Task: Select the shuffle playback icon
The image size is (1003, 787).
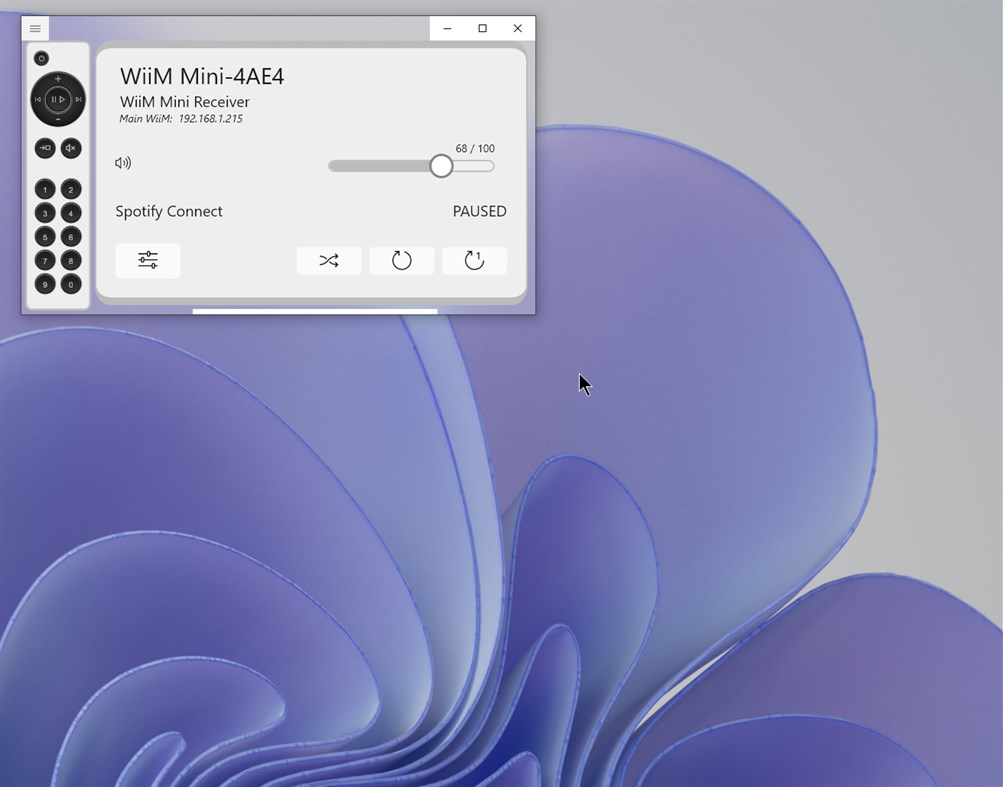Action: (x=329, y=260)
